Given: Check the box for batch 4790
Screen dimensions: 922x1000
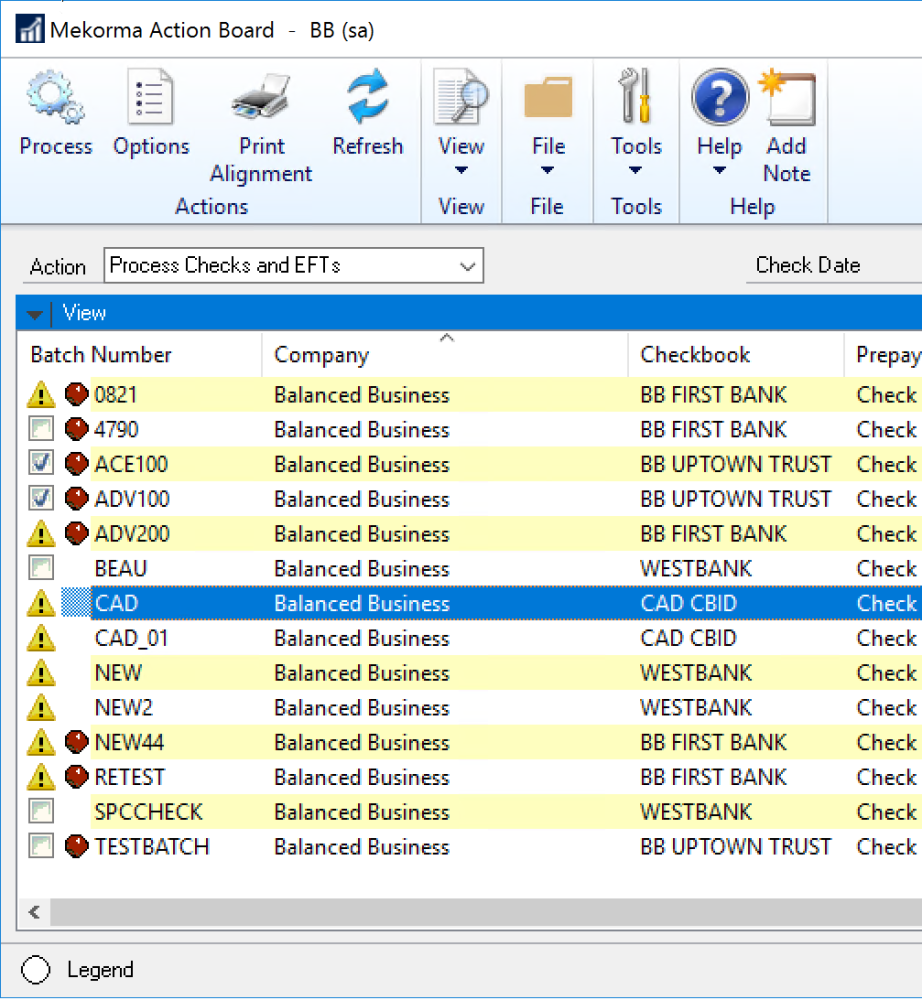Looking at the screenshot, I should click(41, 429).
